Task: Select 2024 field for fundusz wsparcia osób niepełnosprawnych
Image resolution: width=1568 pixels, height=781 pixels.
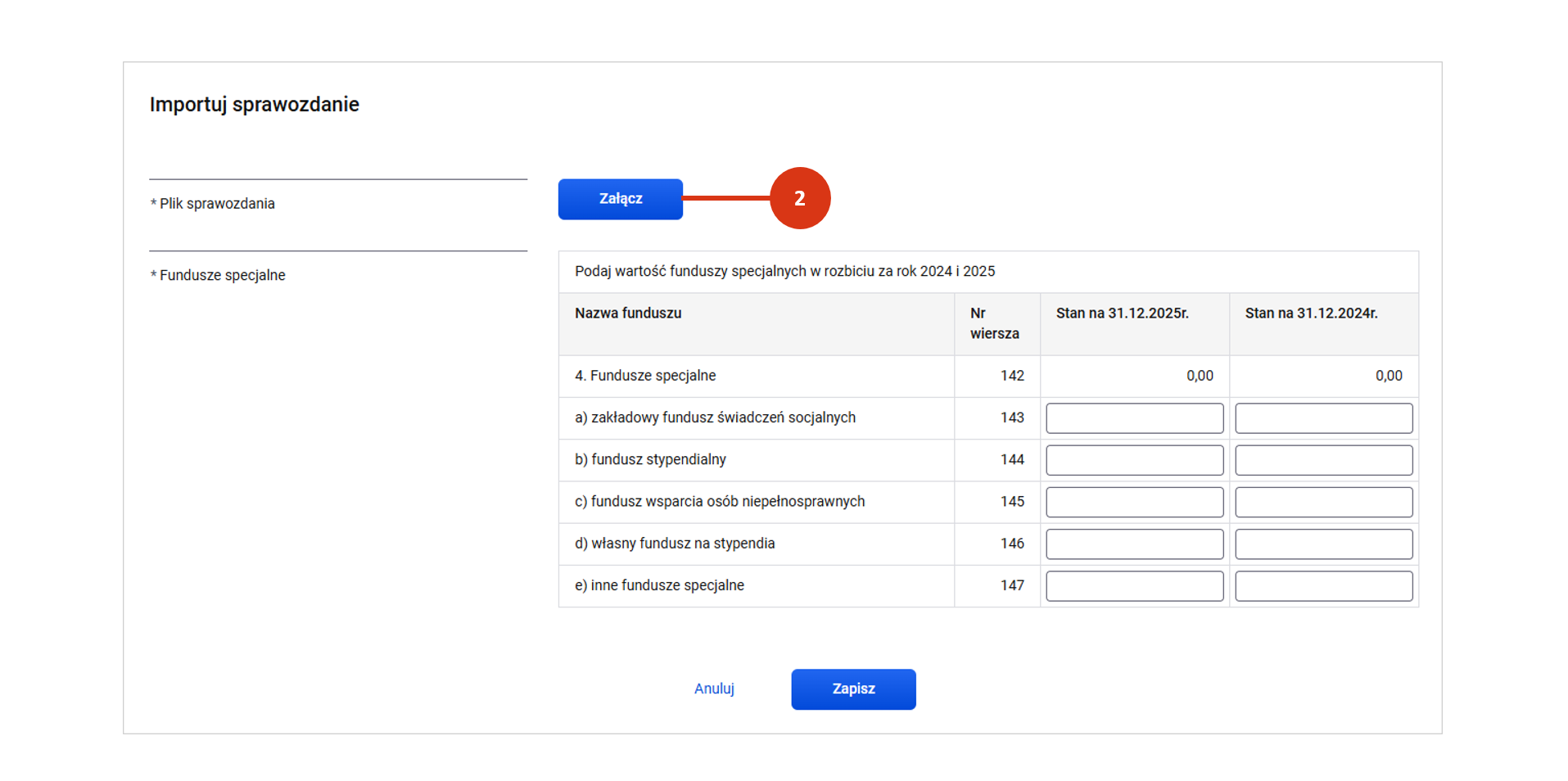Action: (1323, 502)
